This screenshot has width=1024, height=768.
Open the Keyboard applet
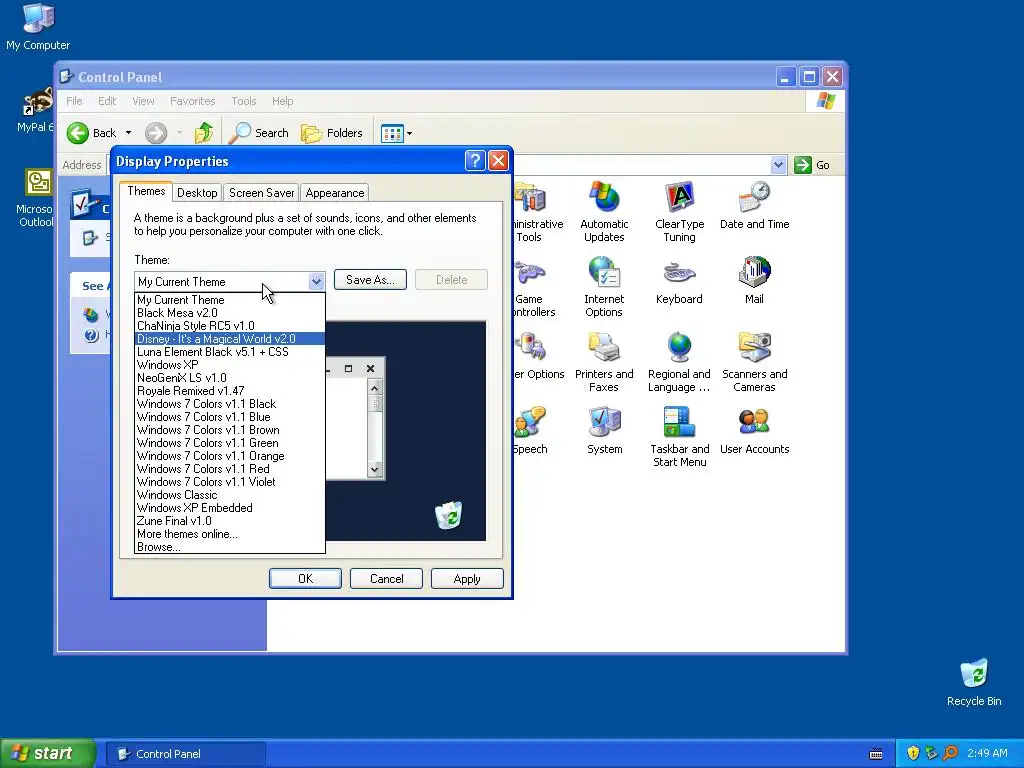pos(679,281)
